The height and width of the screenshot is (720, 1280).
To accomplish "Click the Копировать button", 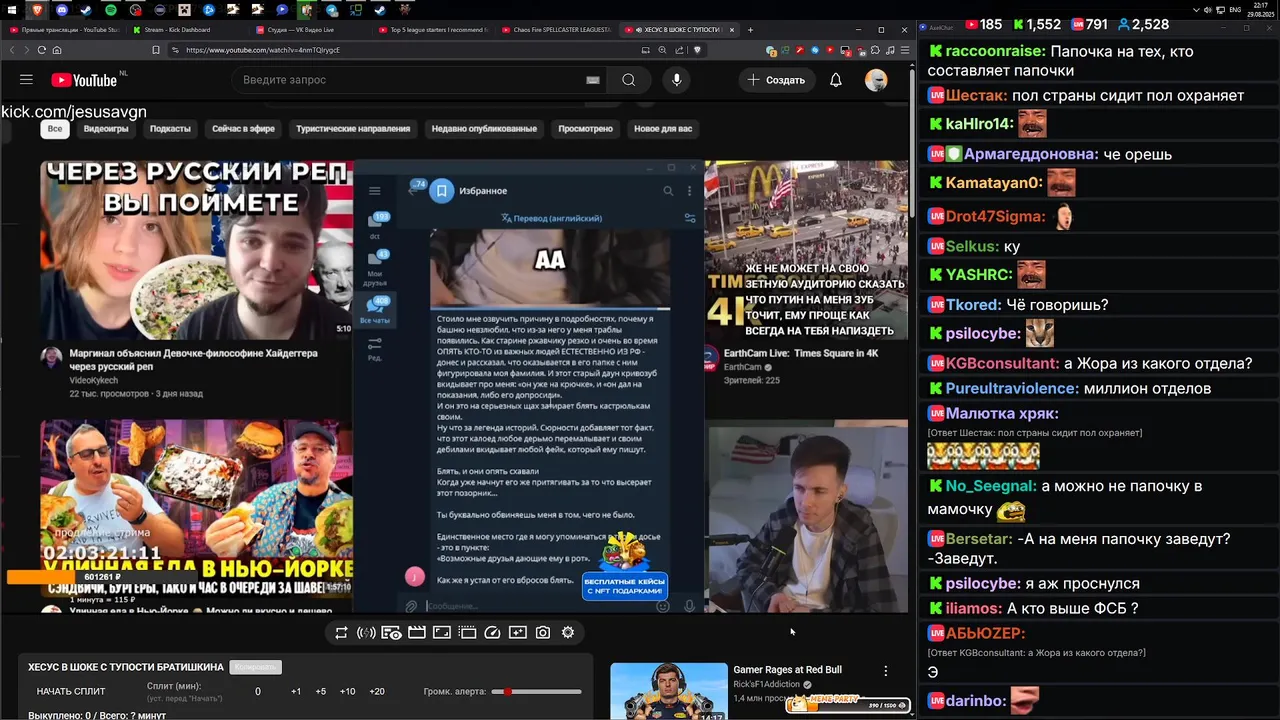I will point(255,667).
